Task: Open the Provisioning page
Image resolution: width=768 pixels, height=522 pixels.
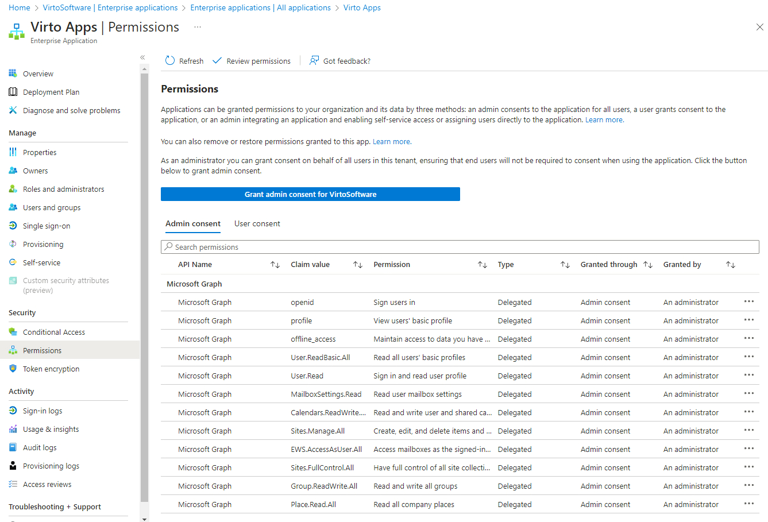Action: tap(43, 244)
